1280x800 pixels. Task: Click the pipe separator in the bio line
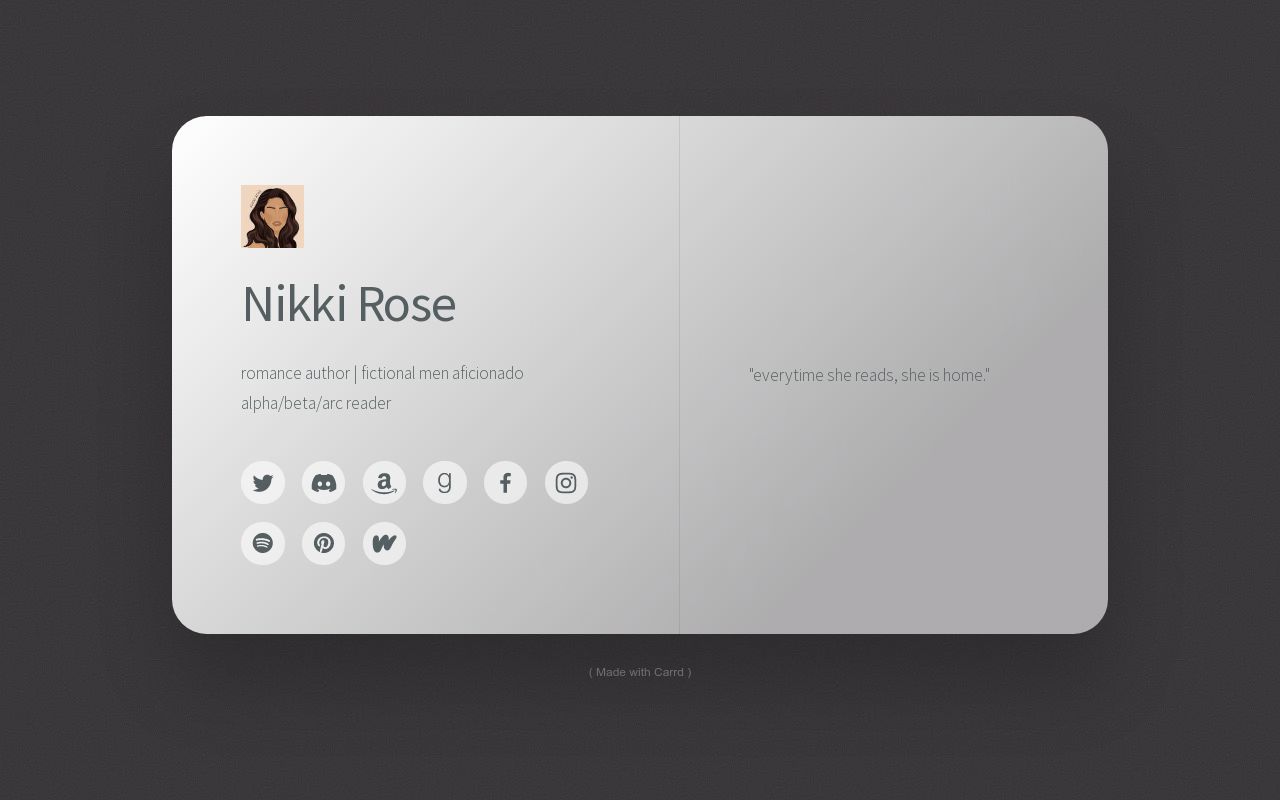pyautogui.click(x=355, y=373)
